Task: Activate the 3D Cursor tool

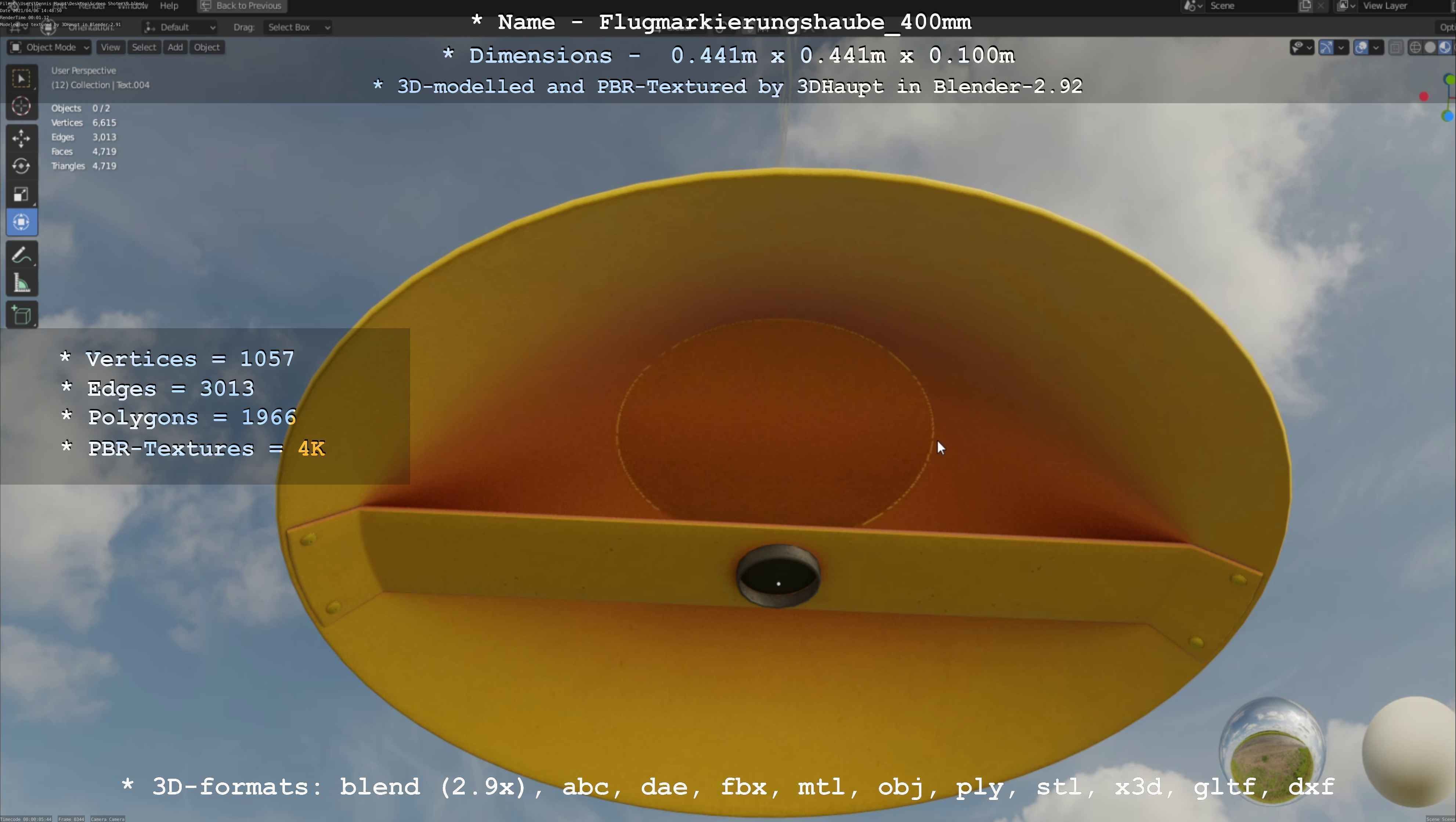Action: tap(21, 106)
